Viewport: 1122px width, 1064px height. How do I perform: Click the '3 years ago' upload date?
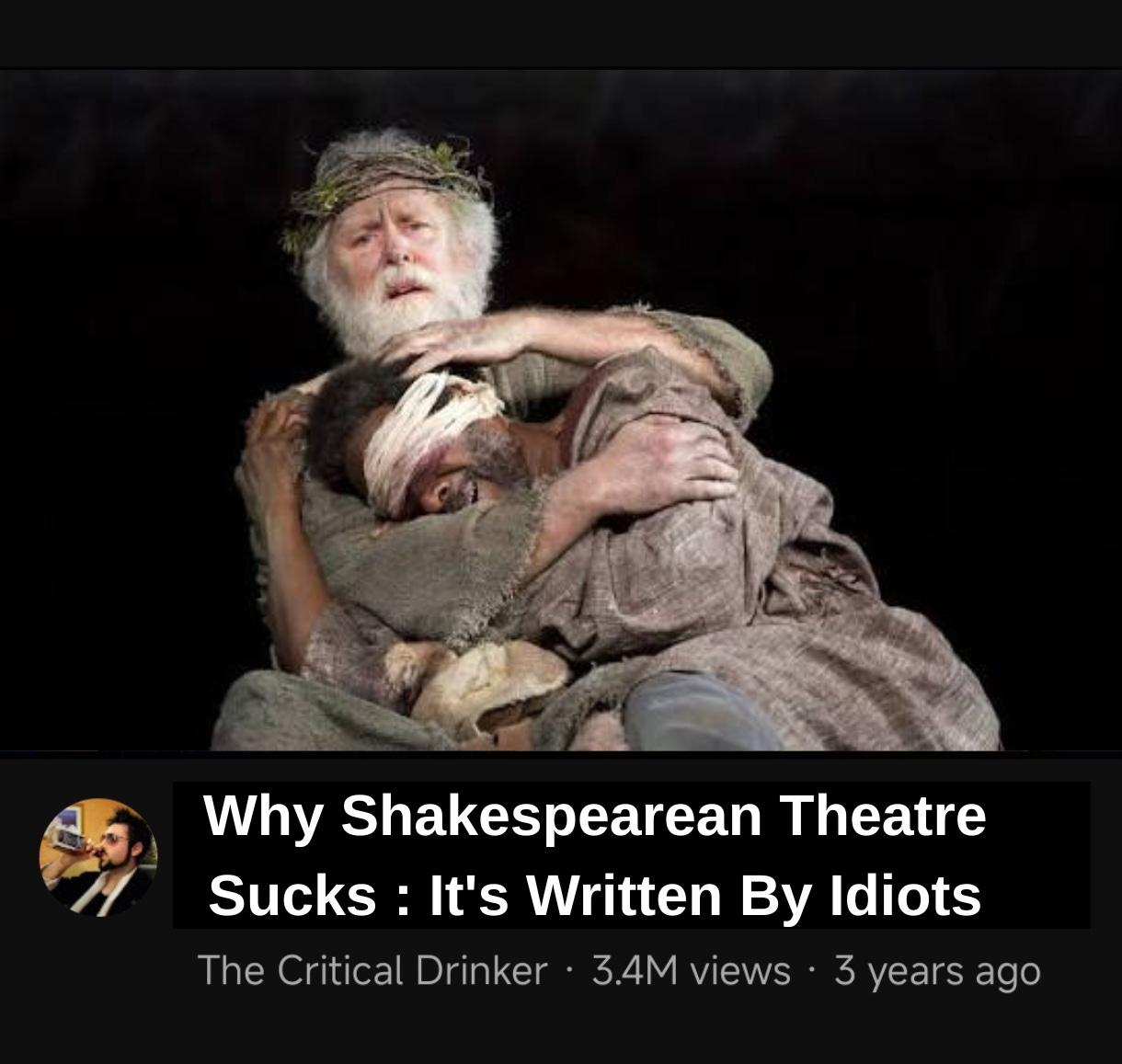[x=937, y=972]
